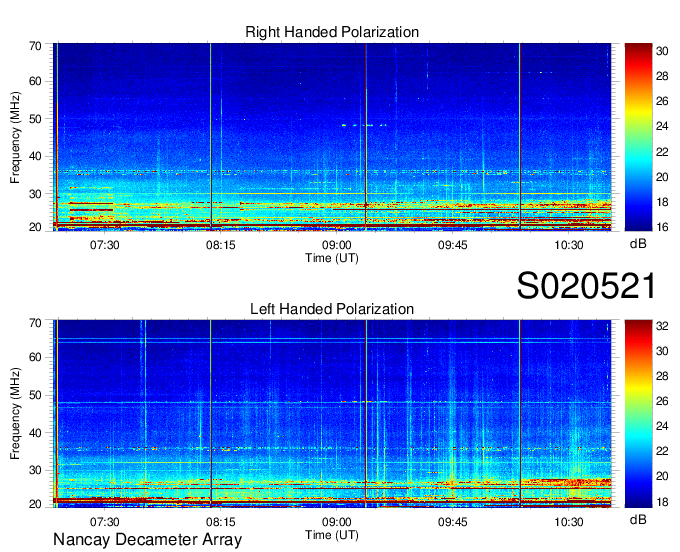The height and width of the screenshot is (552, 680).
Task: Click the Left Handed plot's color scale bar
Action: (x=638, y=414)
